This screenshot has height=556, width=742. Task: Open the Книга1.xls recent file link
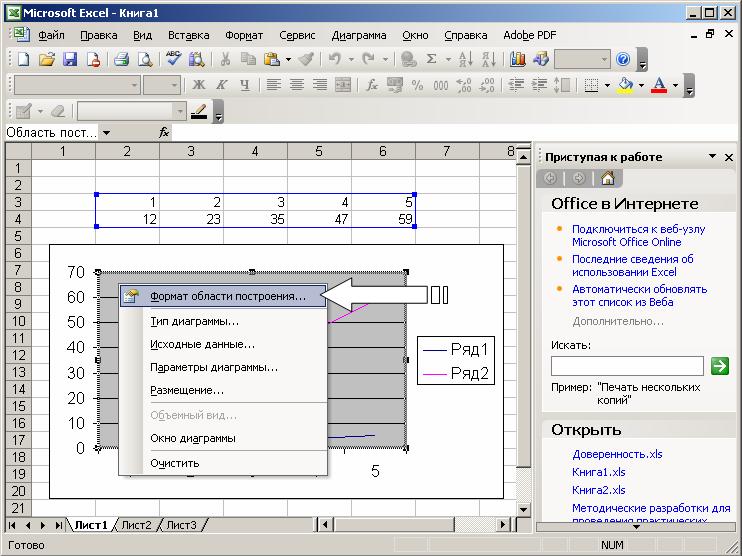coord(599,472)
